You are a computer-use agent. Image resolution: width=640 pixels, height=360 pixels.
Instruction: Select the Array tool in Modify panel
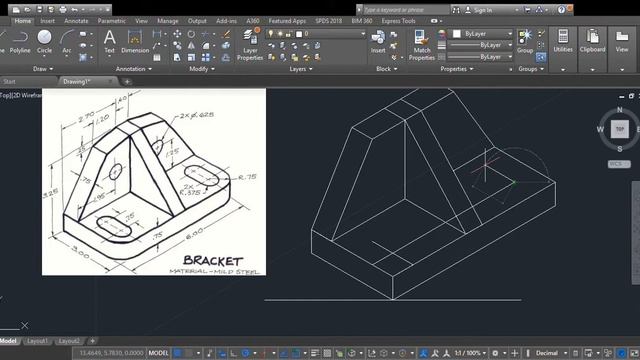pyautogui.click(x=206, y=58)
